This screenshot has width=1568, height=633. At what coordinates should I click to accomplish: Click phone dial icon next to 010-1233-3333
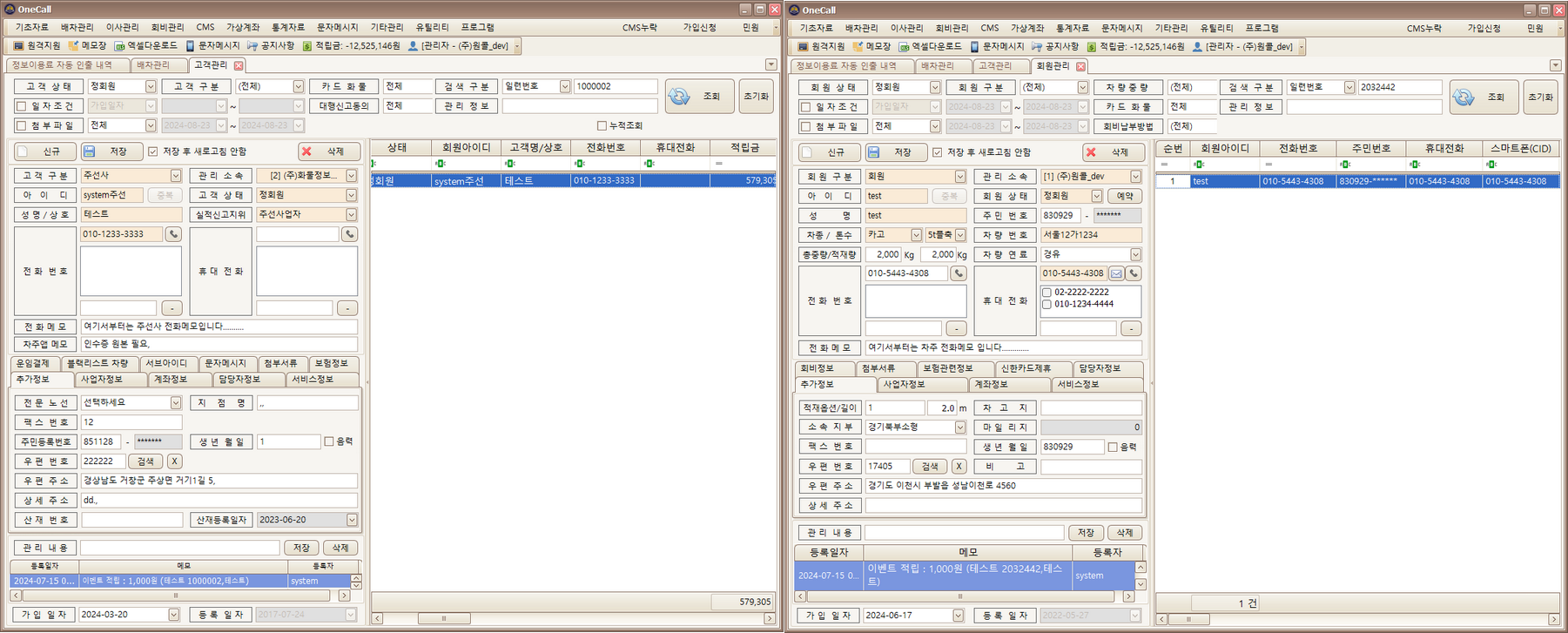coord(173,234)
